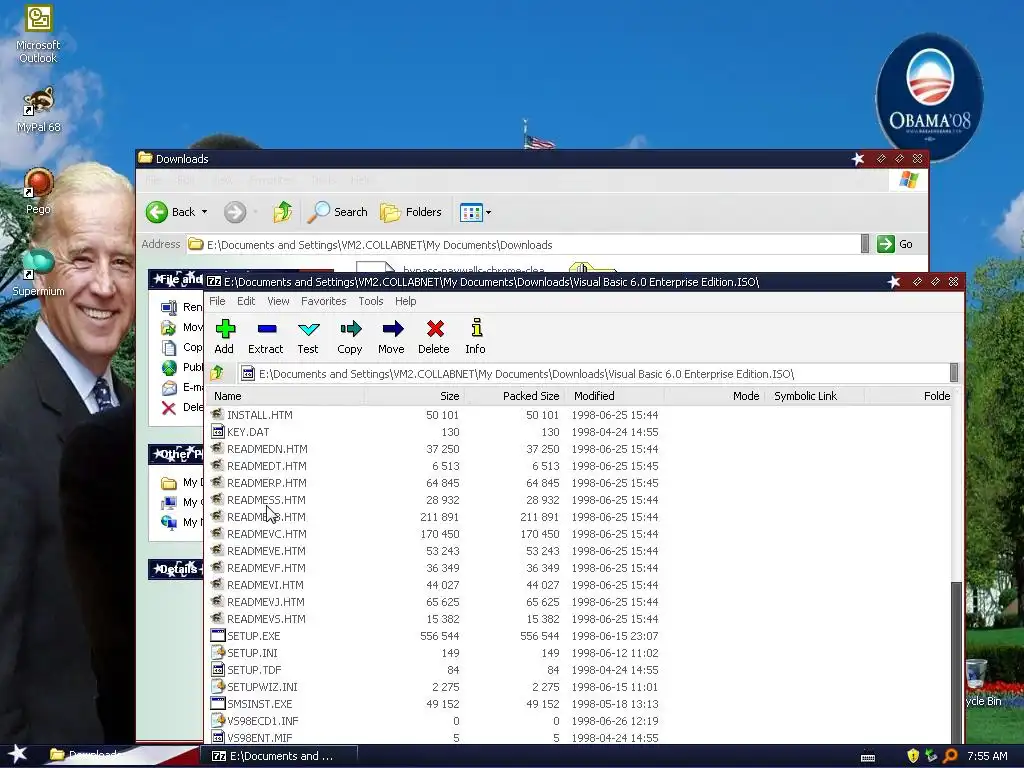Select the SETUP.TDF file
Screen dimensions: 1024x768
pos(253,669)
